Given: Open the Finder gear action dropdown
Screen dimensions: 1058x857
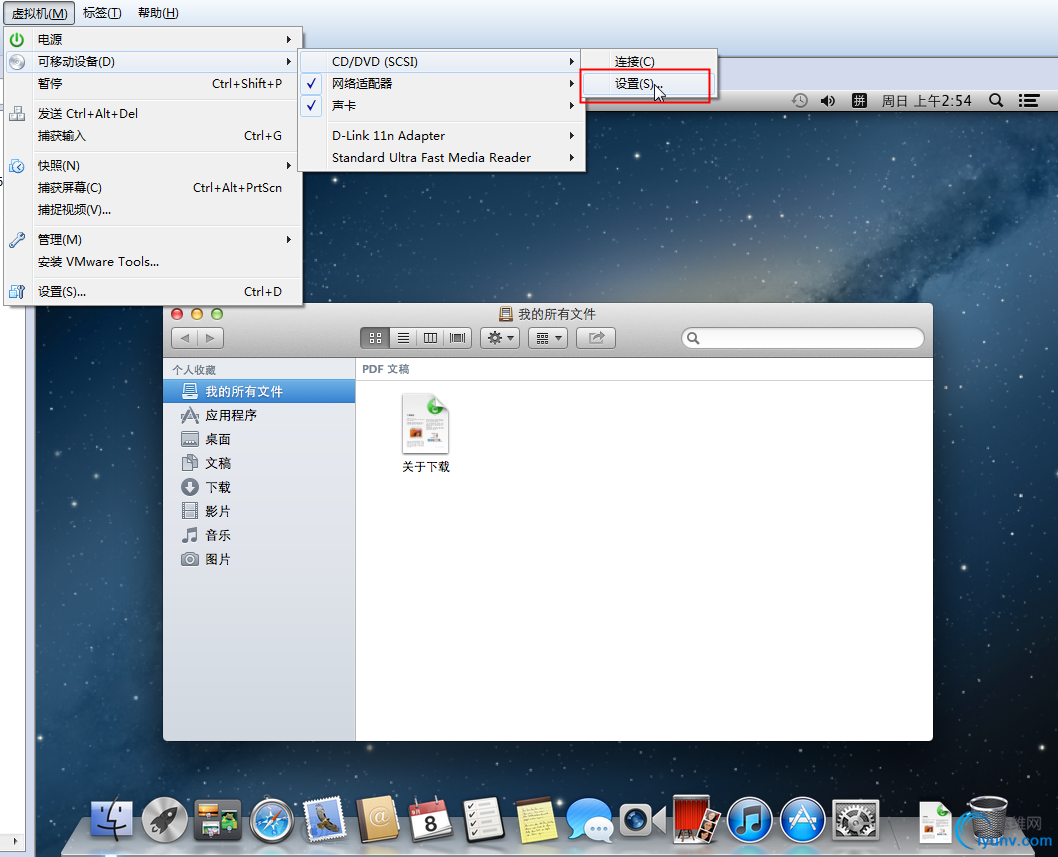Looking at the screenshot, I should coord(499,338).
